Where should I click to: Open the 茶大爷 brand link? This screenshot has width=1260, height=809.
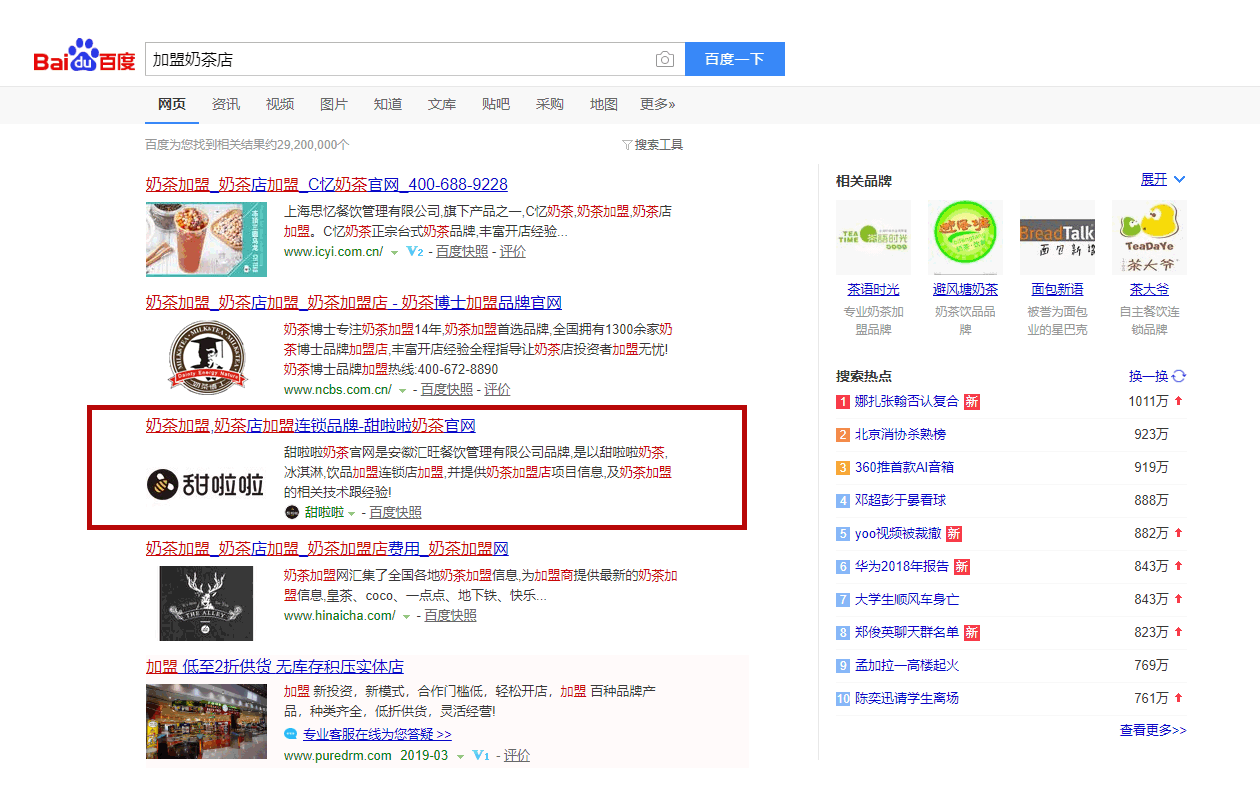point(1150,290)
